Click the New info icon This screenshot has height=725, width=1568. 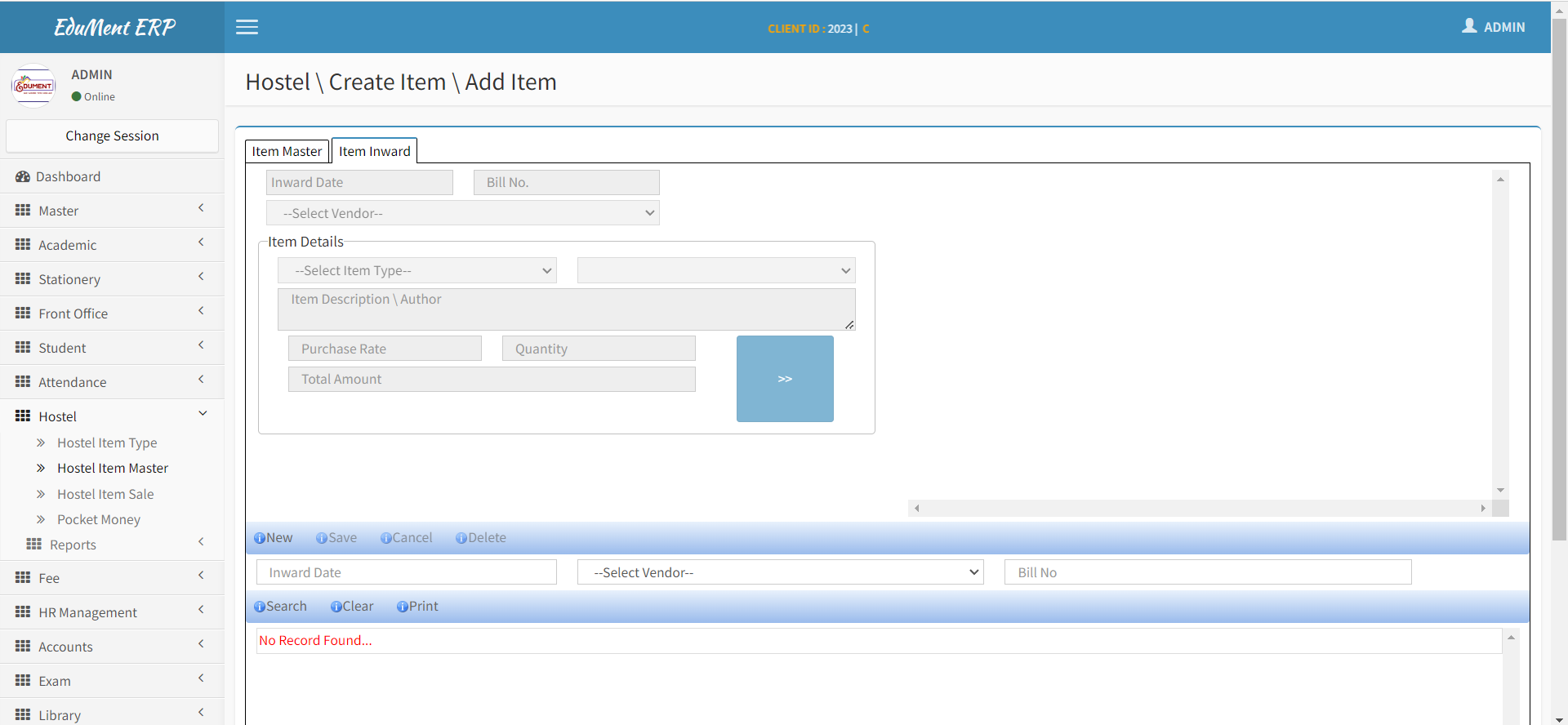pyautogui.click(x=259, y=538)
